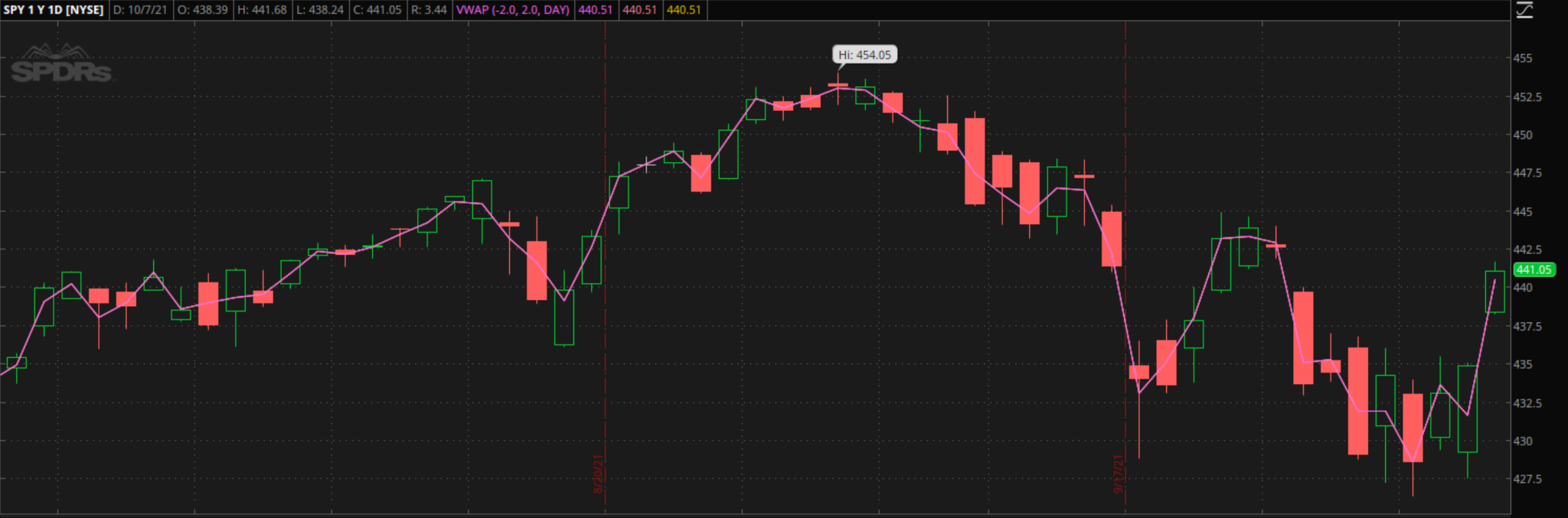Click the L: 438.24 low value
Screen dimensions: 1568x518
[x=320, y=10]
